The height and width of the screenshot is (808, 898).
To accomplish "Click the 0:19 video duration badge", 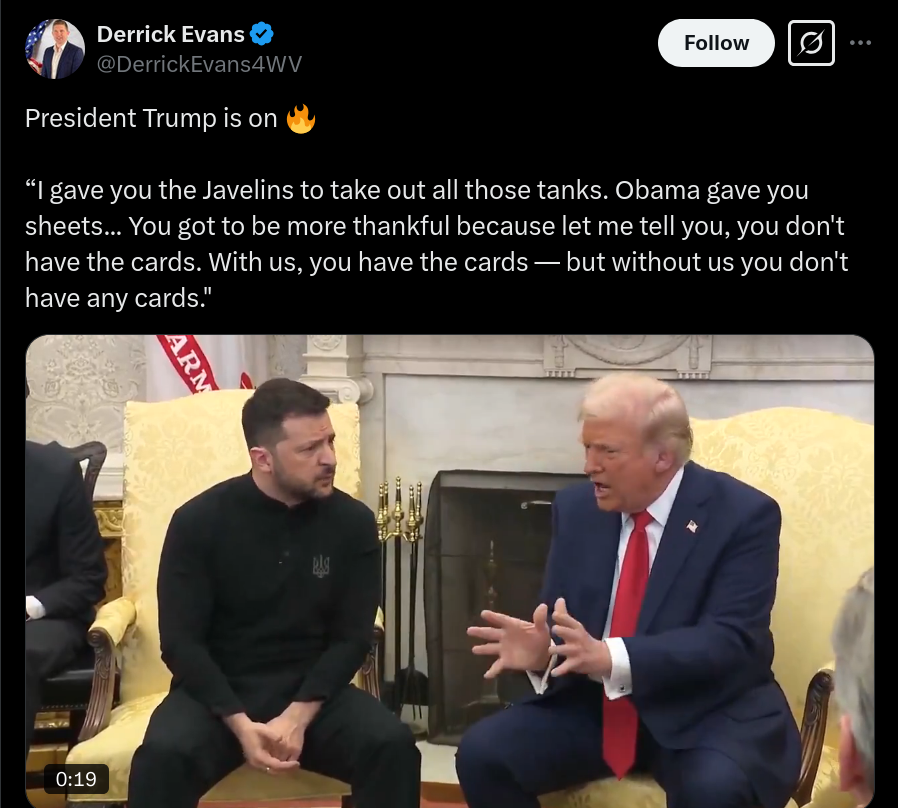I will click(x=76, y=779).
